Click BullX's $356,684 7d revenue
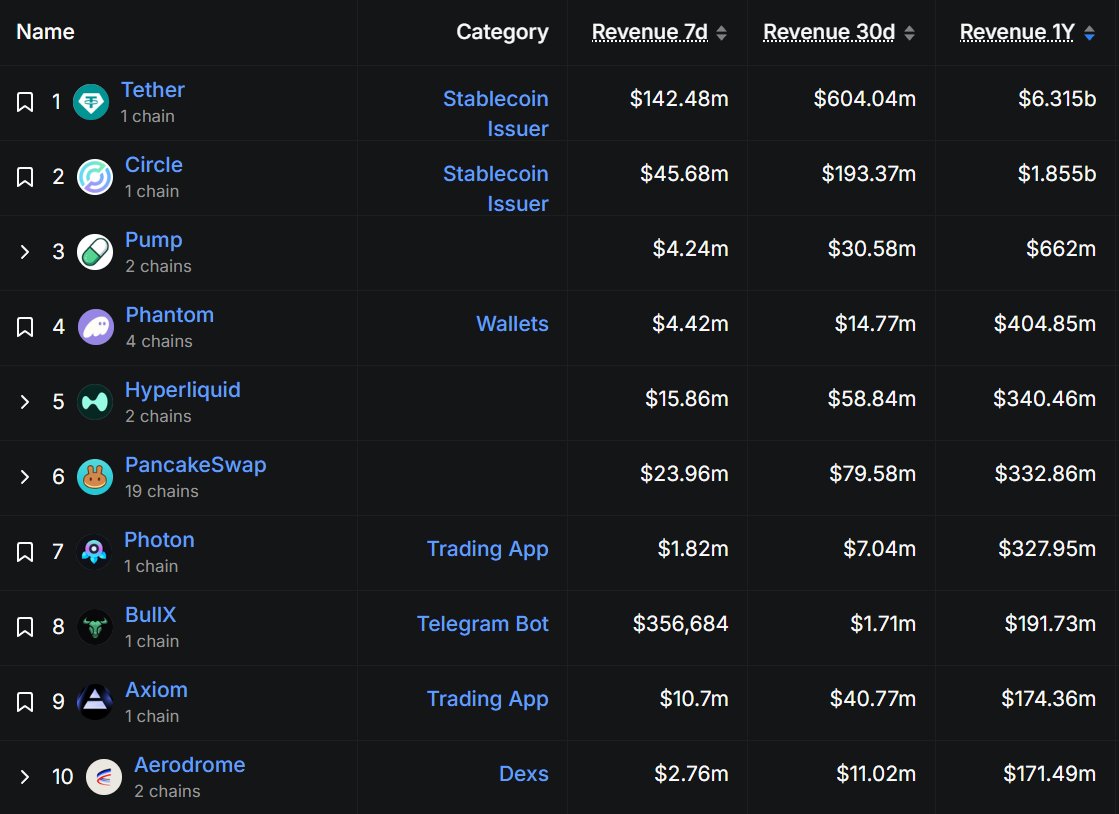The height and width of the screenshot is (814, 1119). click(680, 624)
